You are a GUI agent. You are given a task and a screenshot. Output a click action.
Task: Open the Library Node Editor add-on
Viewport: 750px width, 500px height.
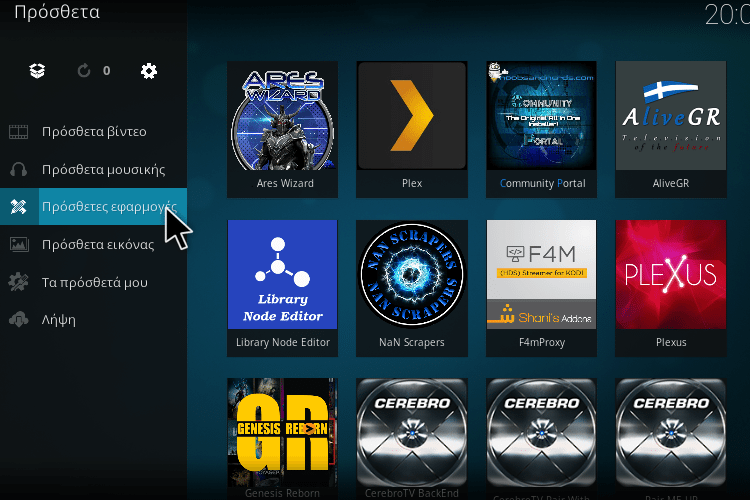pyautogui.click(x=283, y=288)
